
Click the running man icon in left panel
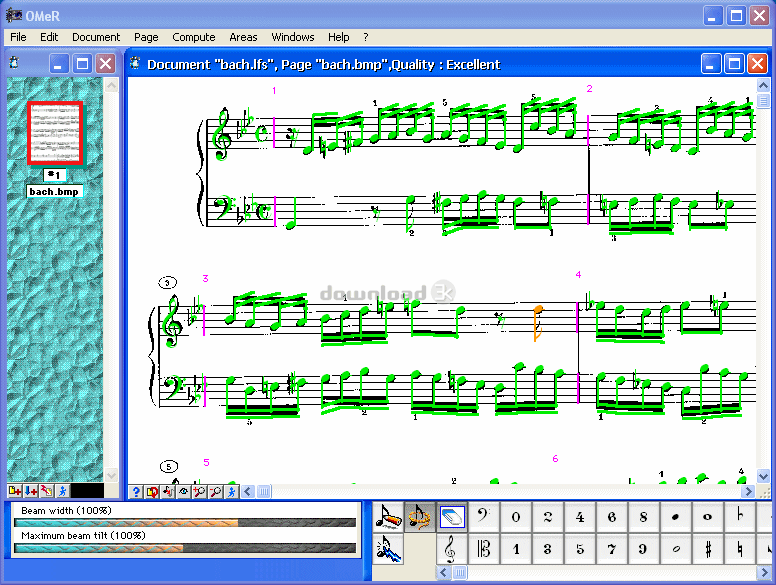tap(62, 491)
